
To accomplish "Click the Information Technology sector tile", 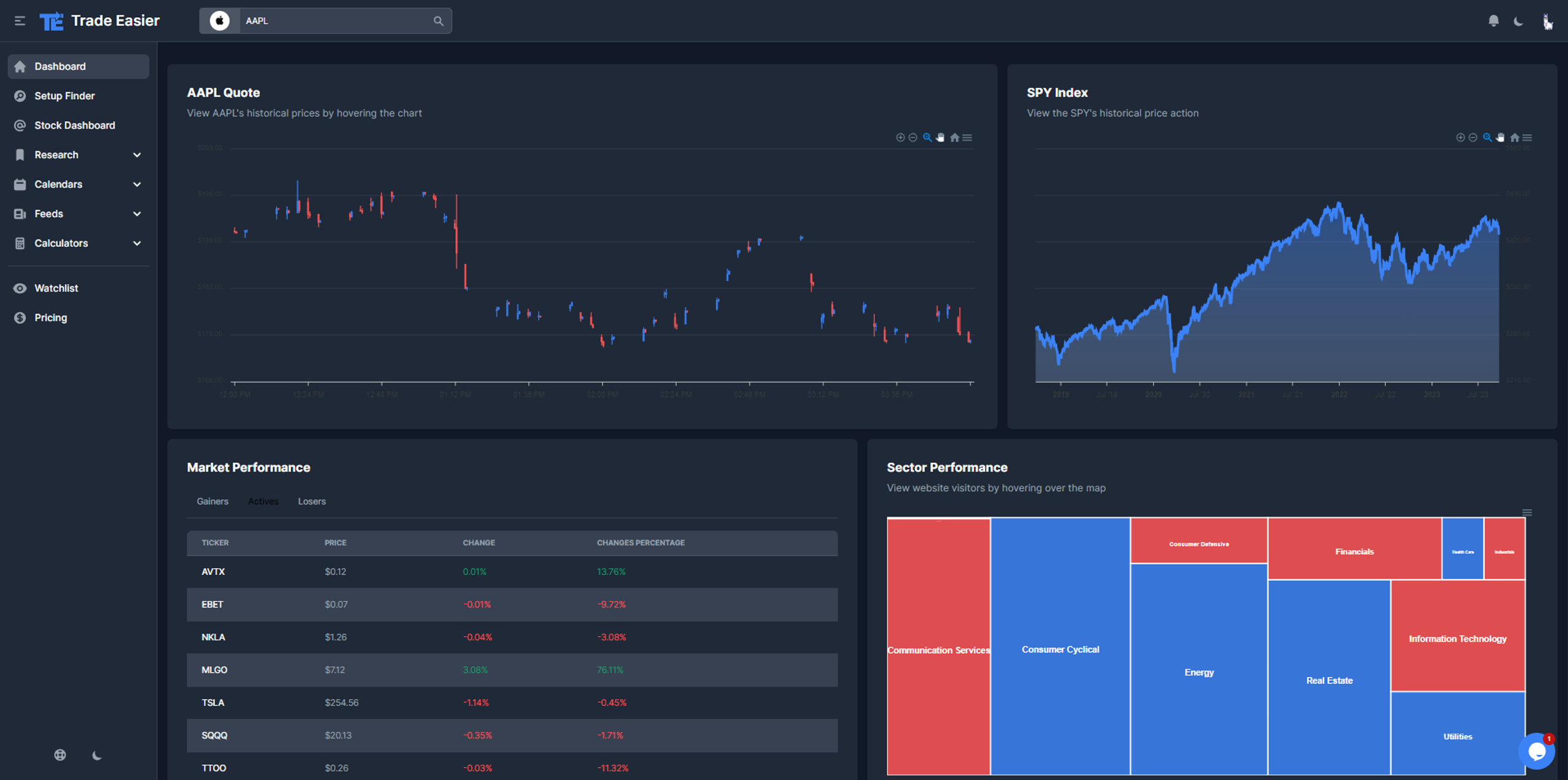I will [x=1458, y=636].
